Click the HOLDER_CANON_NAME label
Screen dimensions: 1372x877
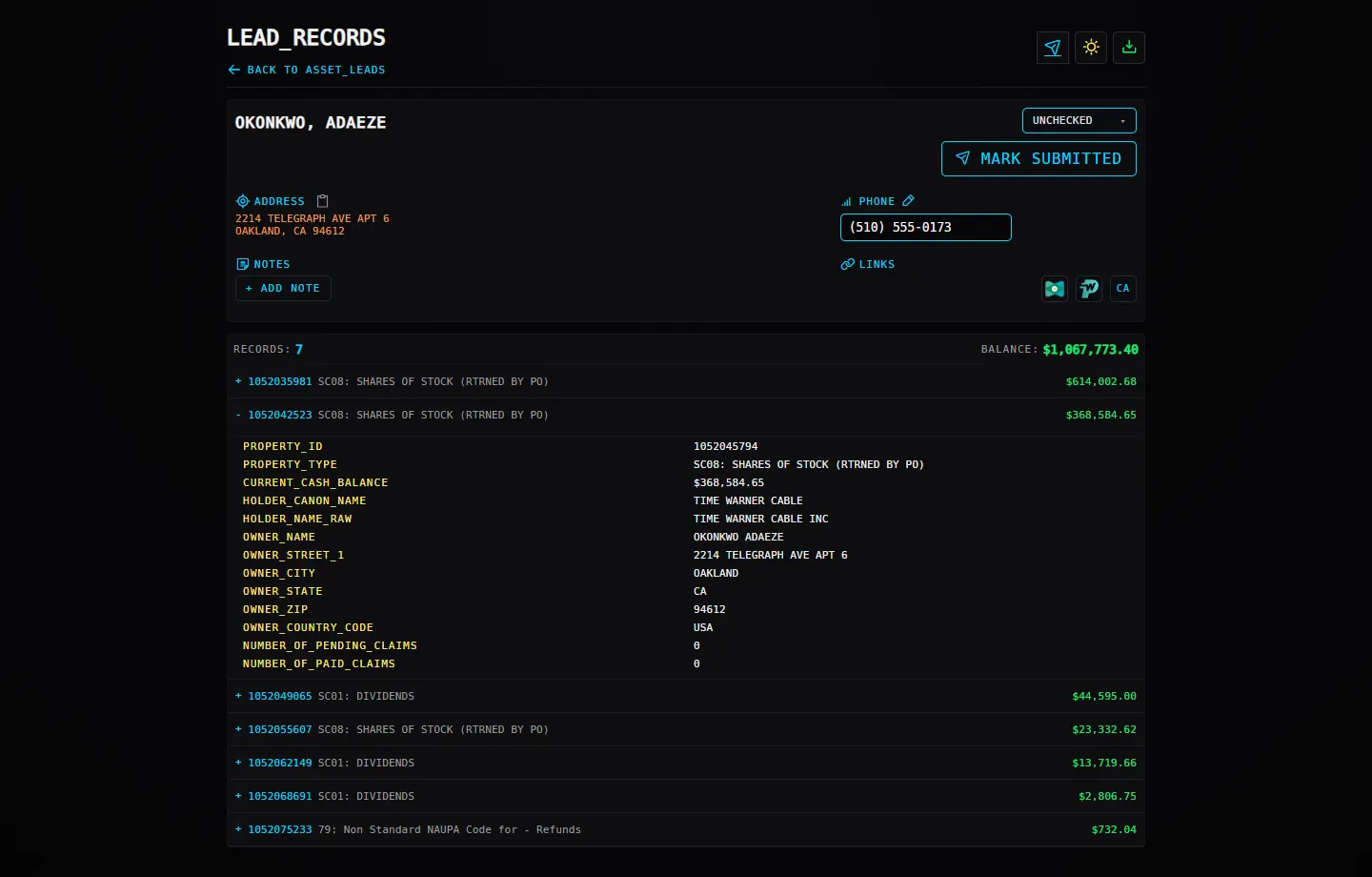305,500
